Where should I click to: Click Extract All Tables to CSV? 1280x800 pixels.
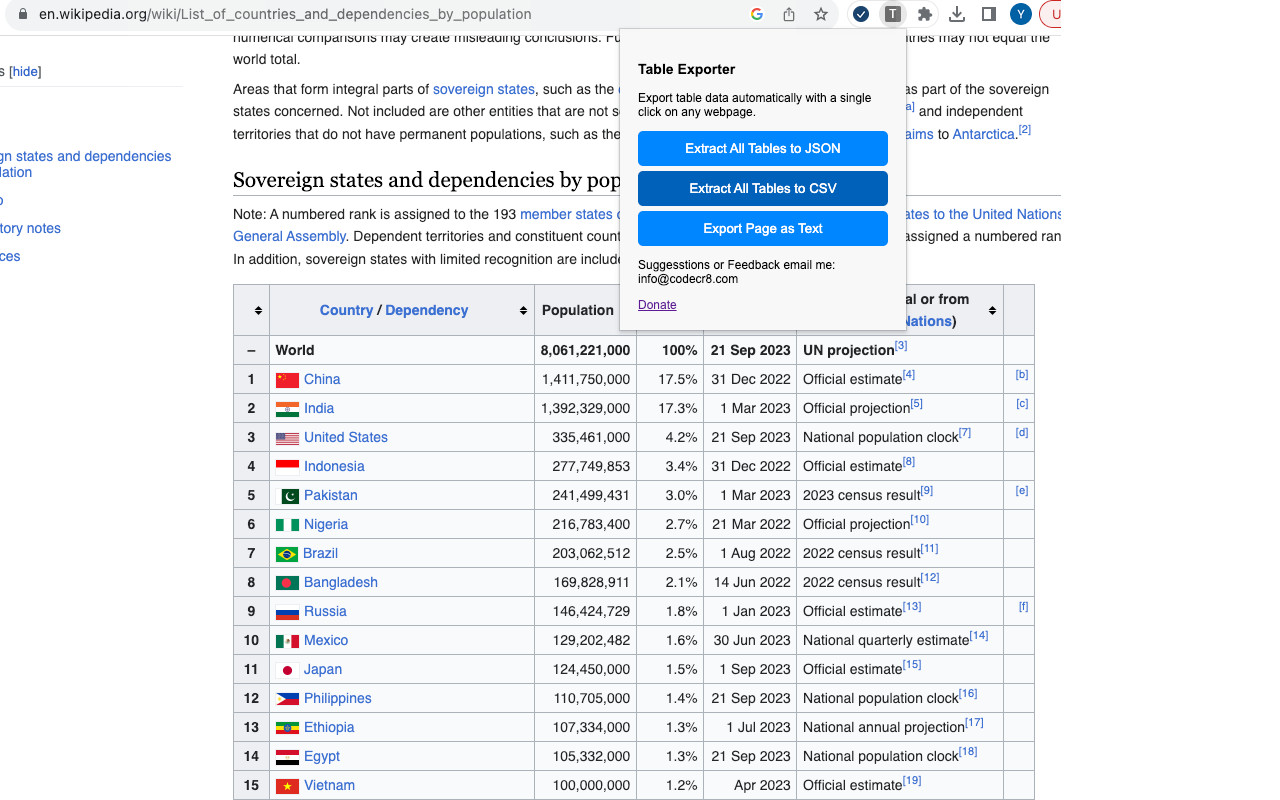pos(763,188)
